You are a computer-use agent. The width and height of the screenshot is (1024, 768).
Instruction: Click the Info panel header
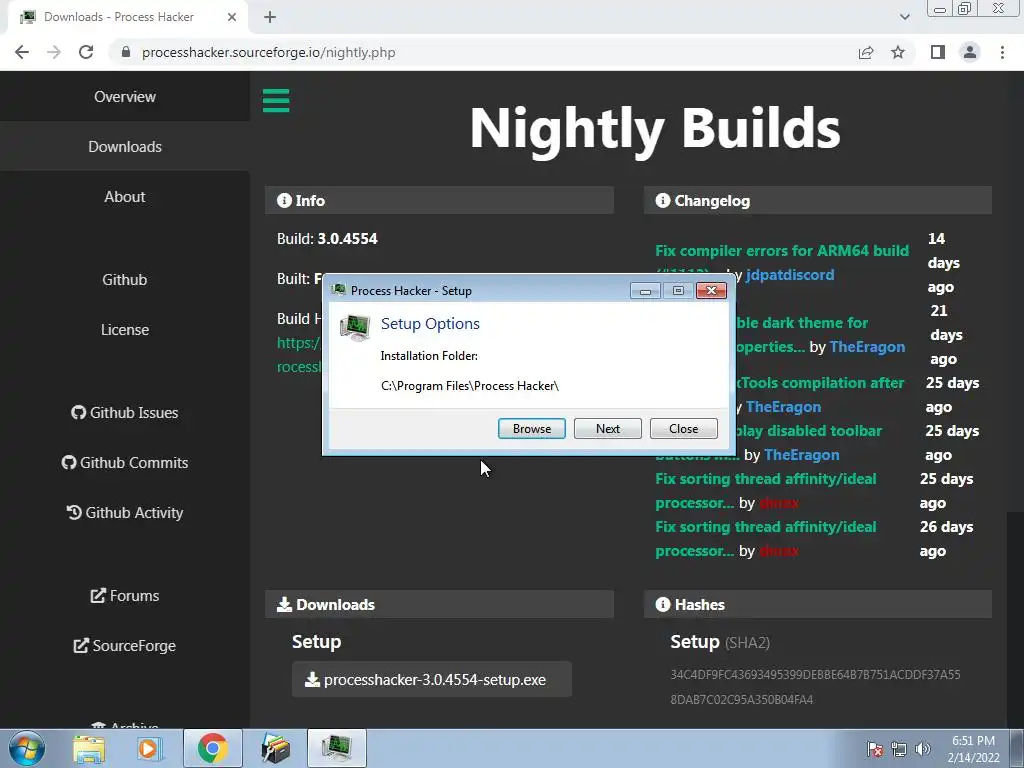pyautogui.click(x=440, y=200)
